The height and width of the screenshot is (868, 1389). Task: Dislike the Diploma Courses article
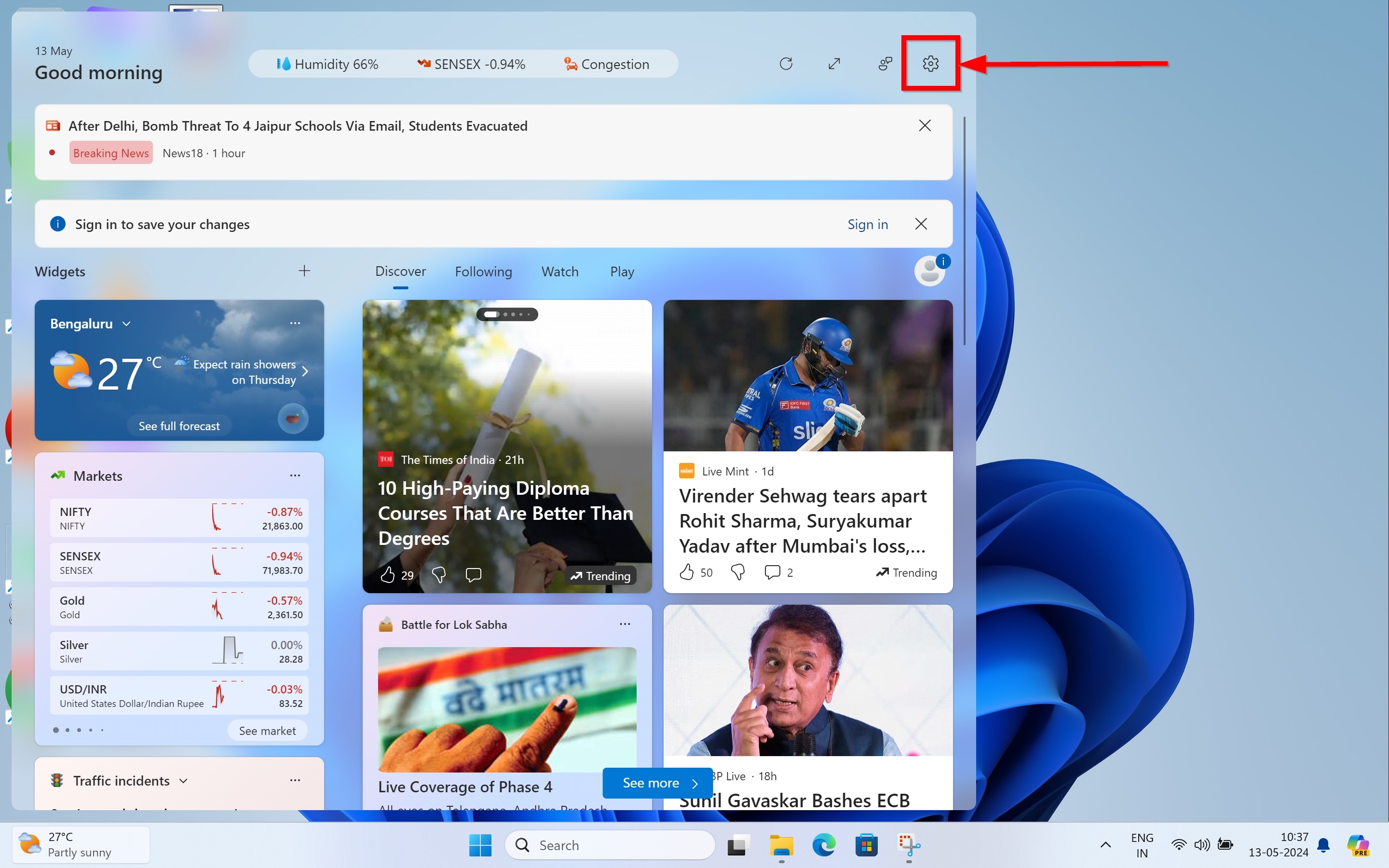(438, 575)
